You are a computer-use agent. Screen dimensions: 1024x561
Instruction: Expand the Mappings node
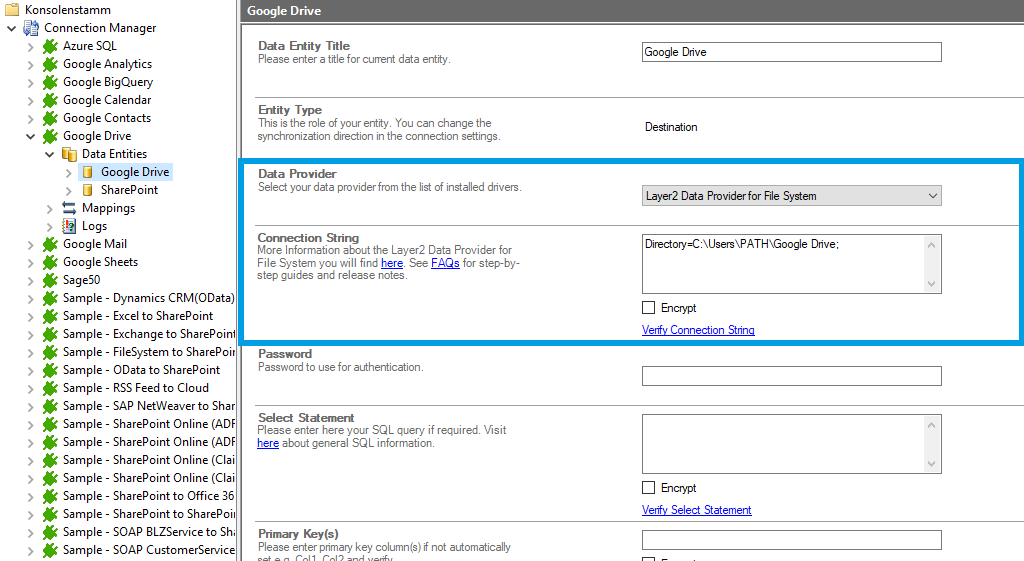(50, 208)
